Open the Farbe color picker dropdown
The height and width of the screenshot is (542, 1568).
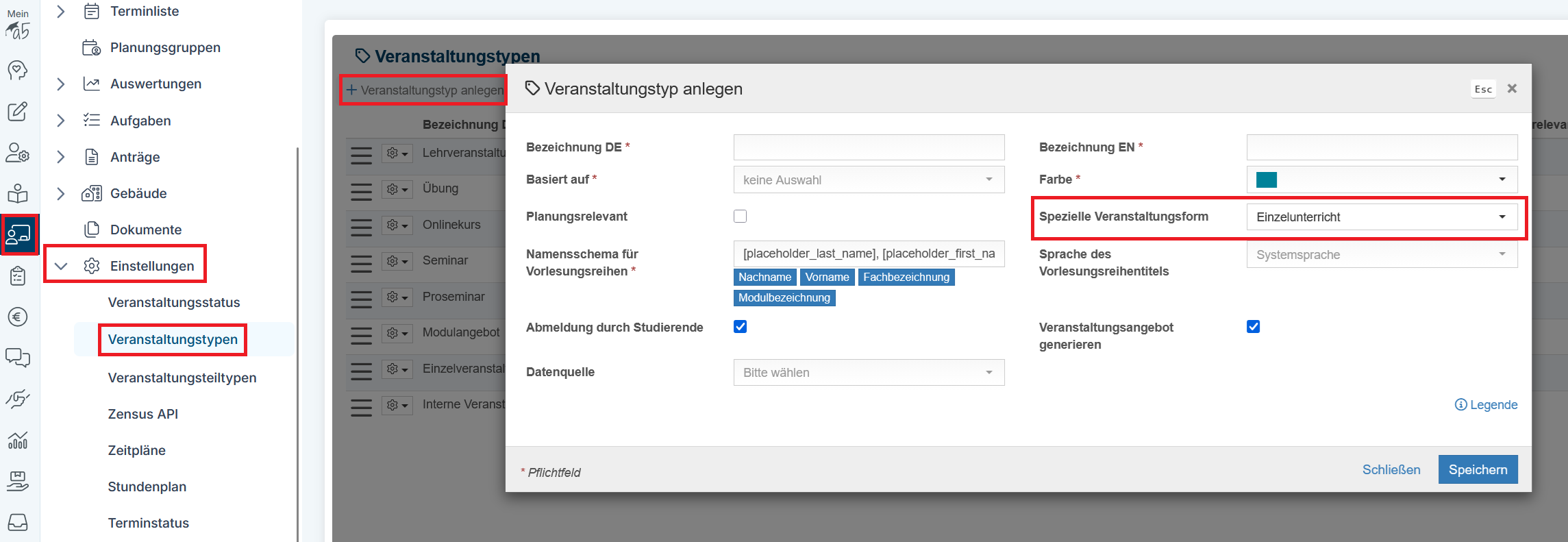click(x=1382, y=180)
